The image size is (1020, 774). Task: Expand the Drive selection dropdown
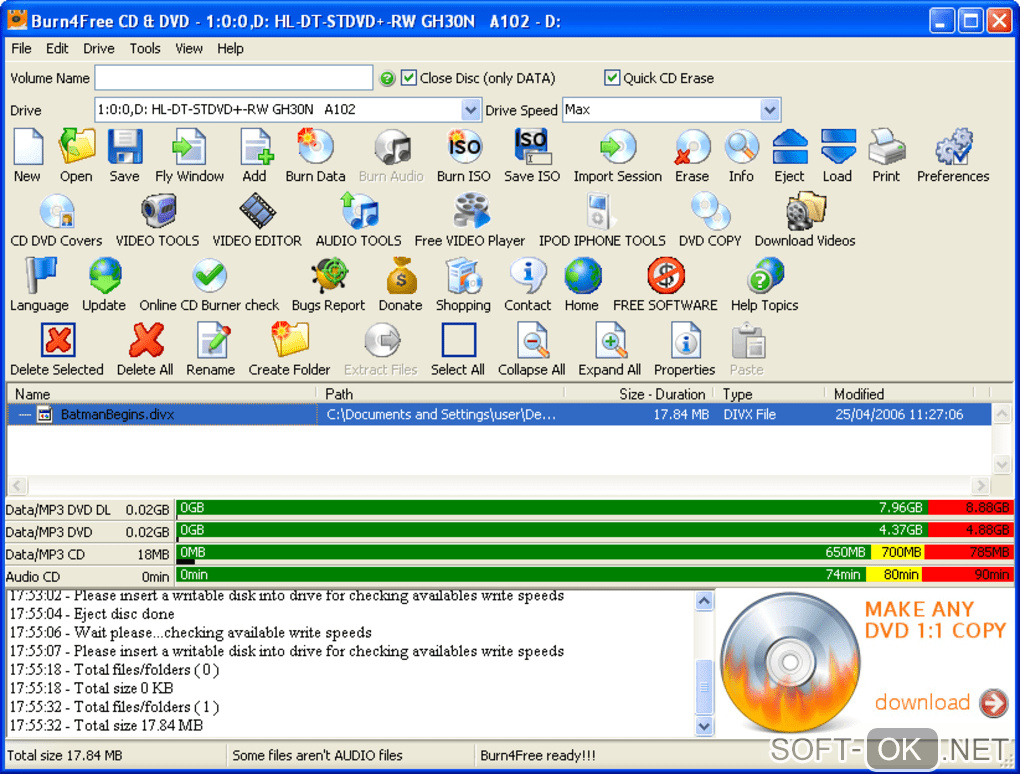(x=471, y=110)
